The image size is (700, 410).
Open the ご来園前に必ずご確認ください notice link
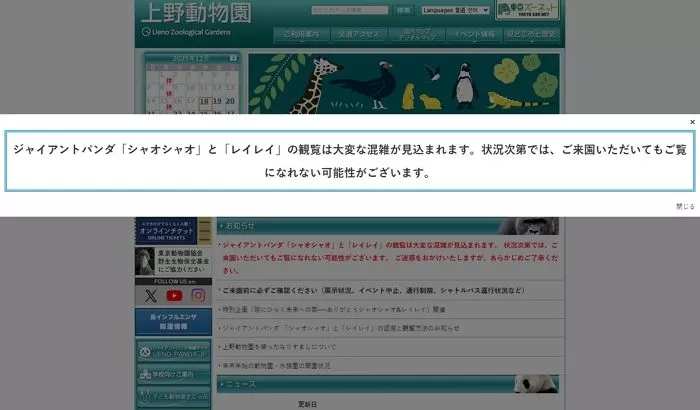[373, 291]
